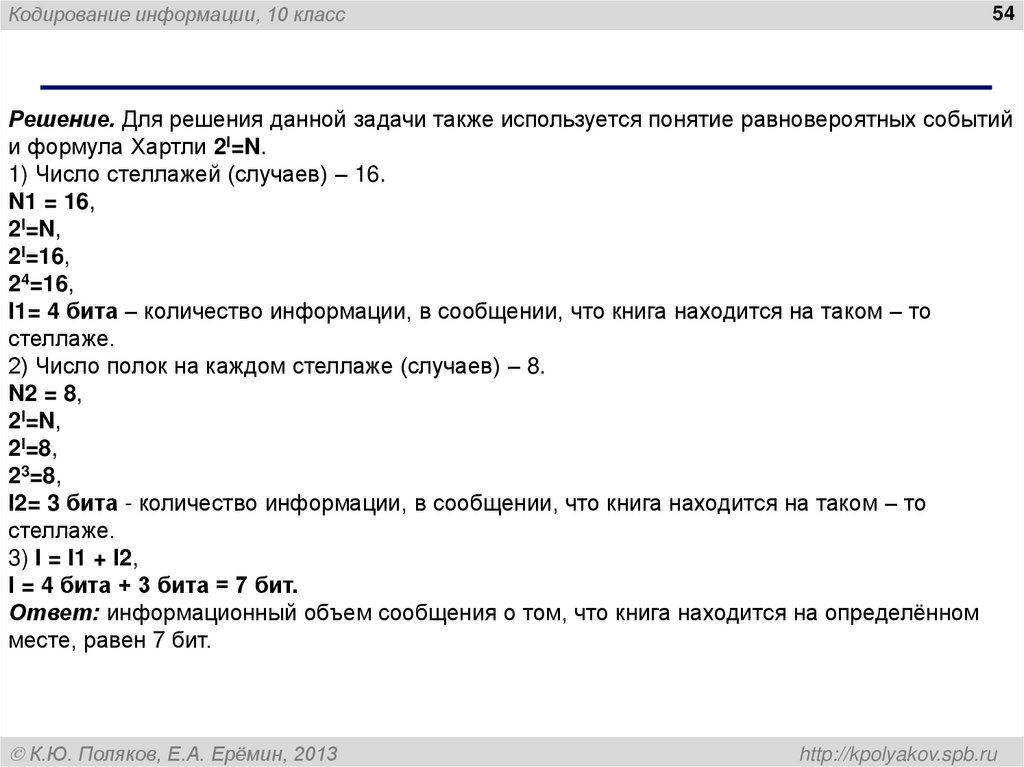This screenshot has width=1024, height=767.
Task: Click the text 'I2= 3 бита'
Action: pyautogui.click(x=63, y=503)
